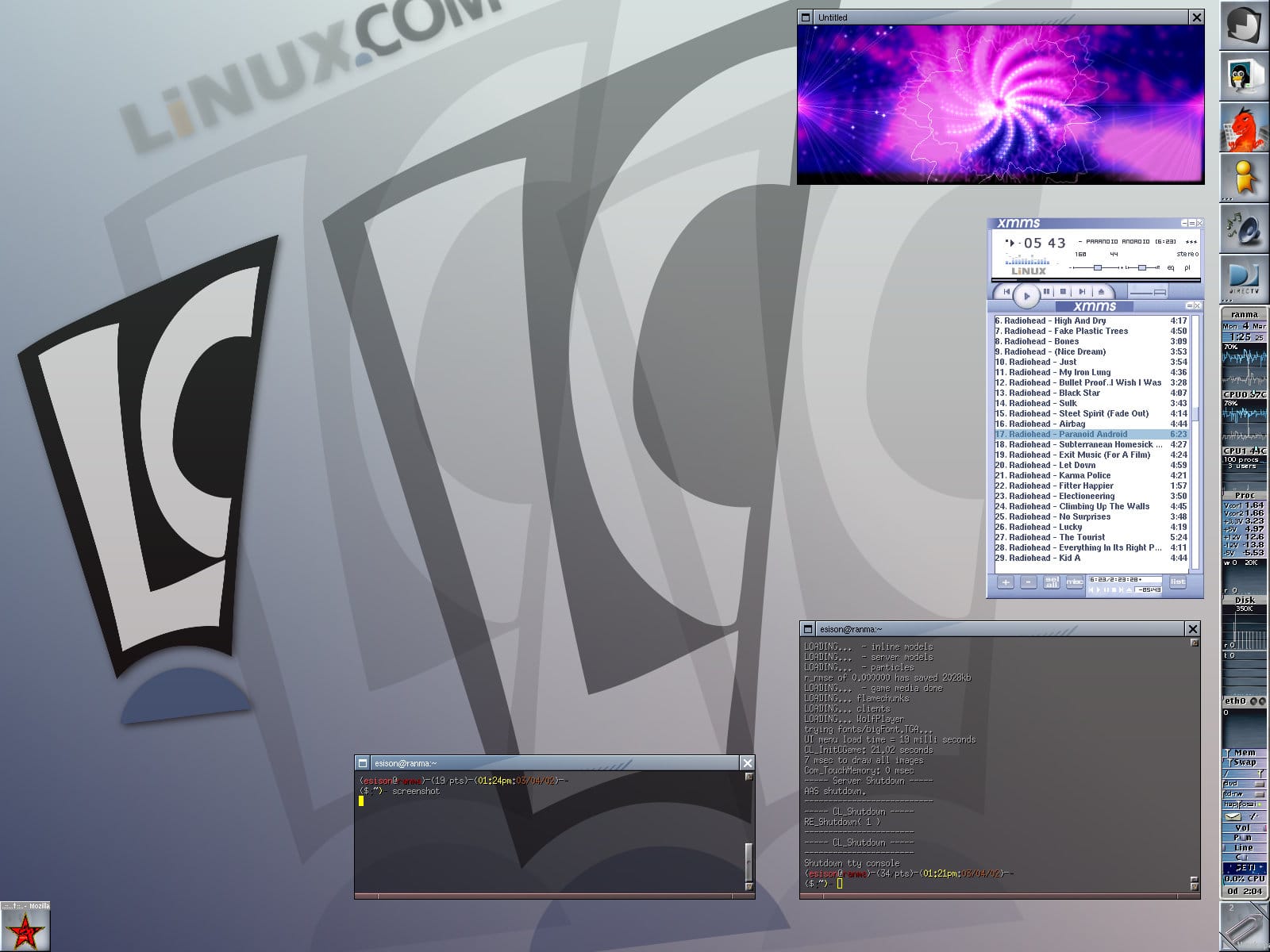Click scroll-down arrow in the large terminal
This screenshot has height=952, width=1270.
(1194, 887)
